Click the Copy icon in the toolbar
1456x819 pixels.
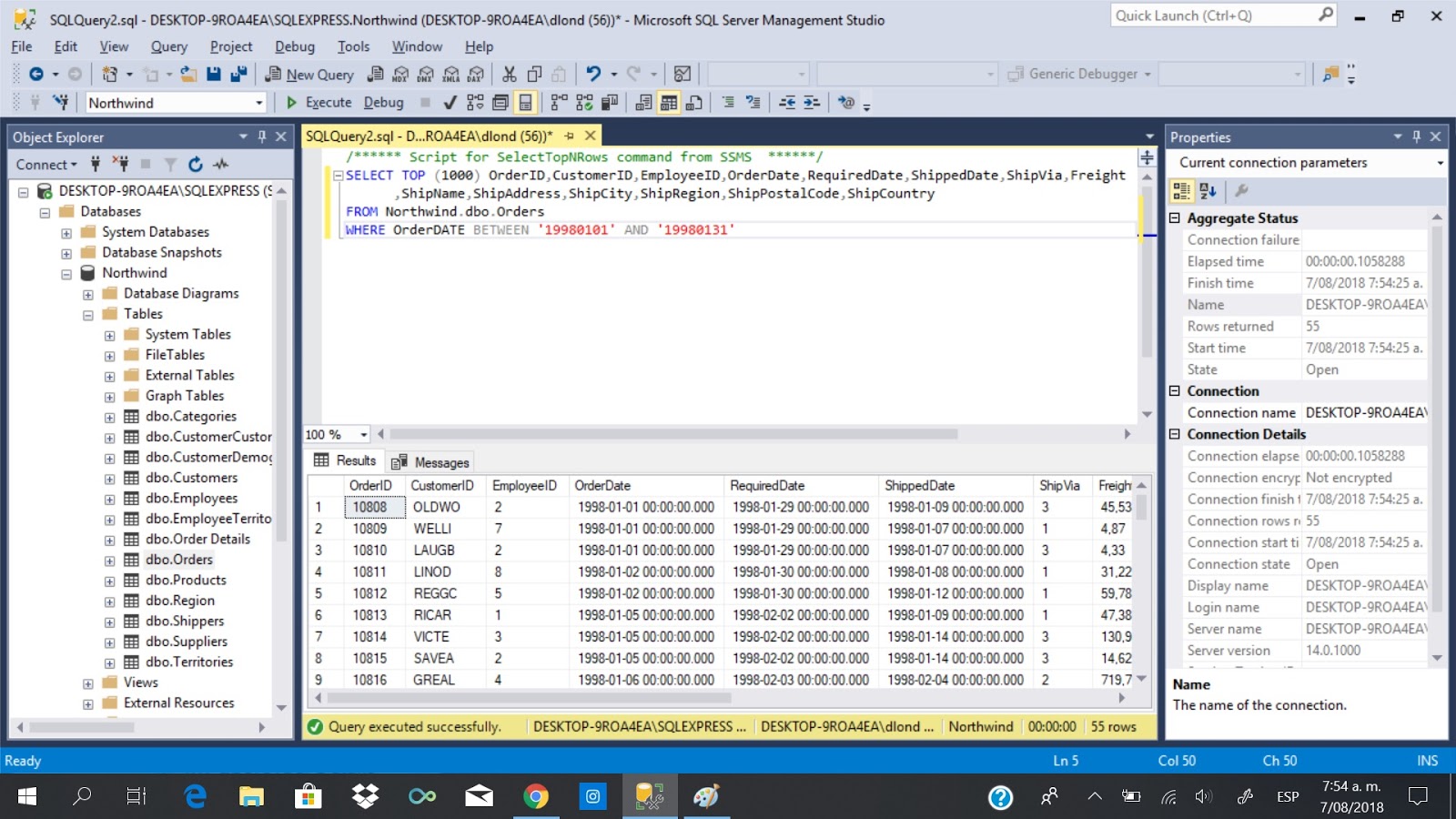click(534, 75)
